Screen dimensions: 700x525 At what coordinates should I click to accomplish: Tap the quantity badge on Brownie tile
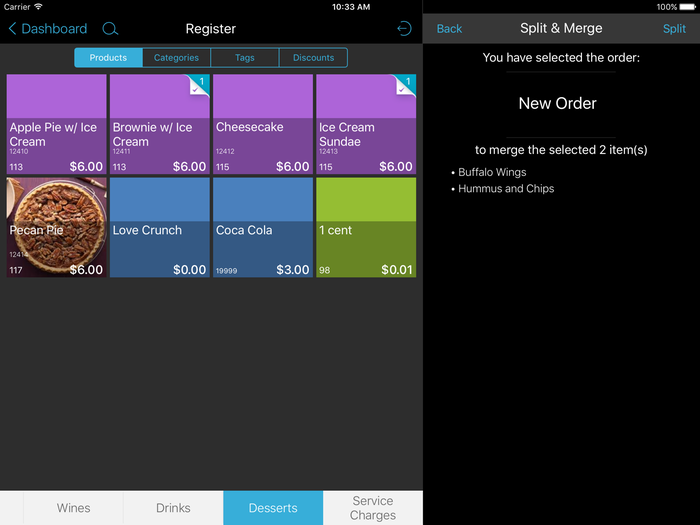click(200, 84)
